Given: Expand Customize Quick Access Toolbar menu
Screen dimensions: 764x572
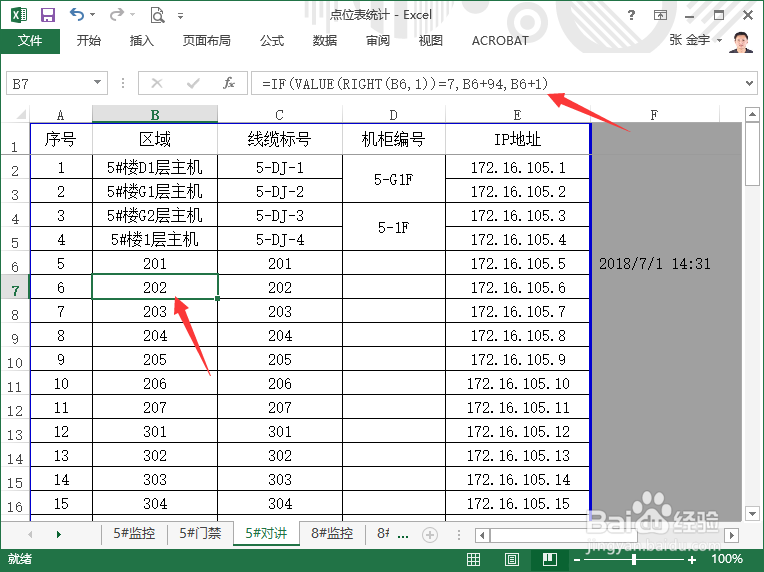Looking at the screenshot, I should (180, 16).
